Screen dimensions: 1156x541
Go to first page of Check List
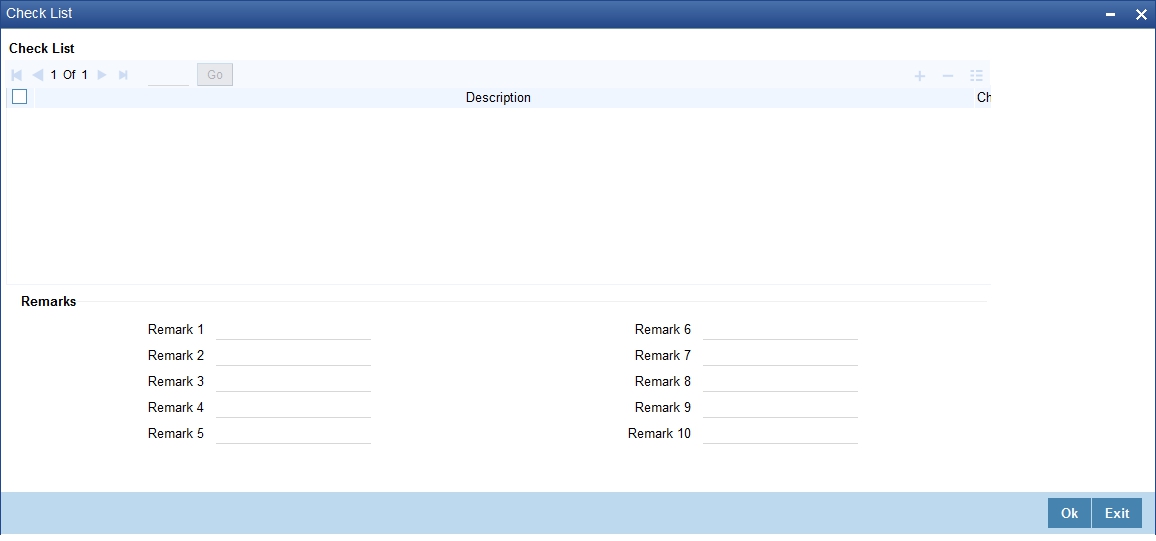click(x=17, y=74)
